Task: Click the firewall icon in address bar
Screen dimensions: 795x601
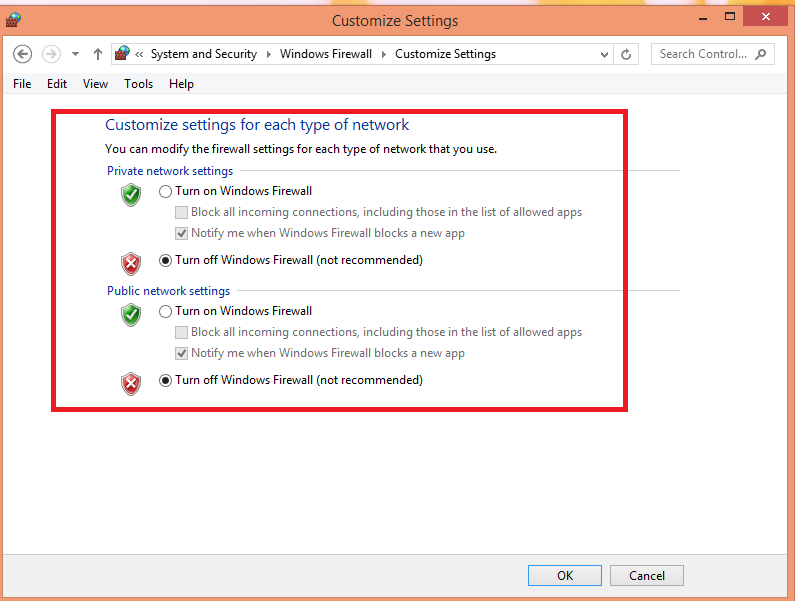Action: (x=122, y=53)
